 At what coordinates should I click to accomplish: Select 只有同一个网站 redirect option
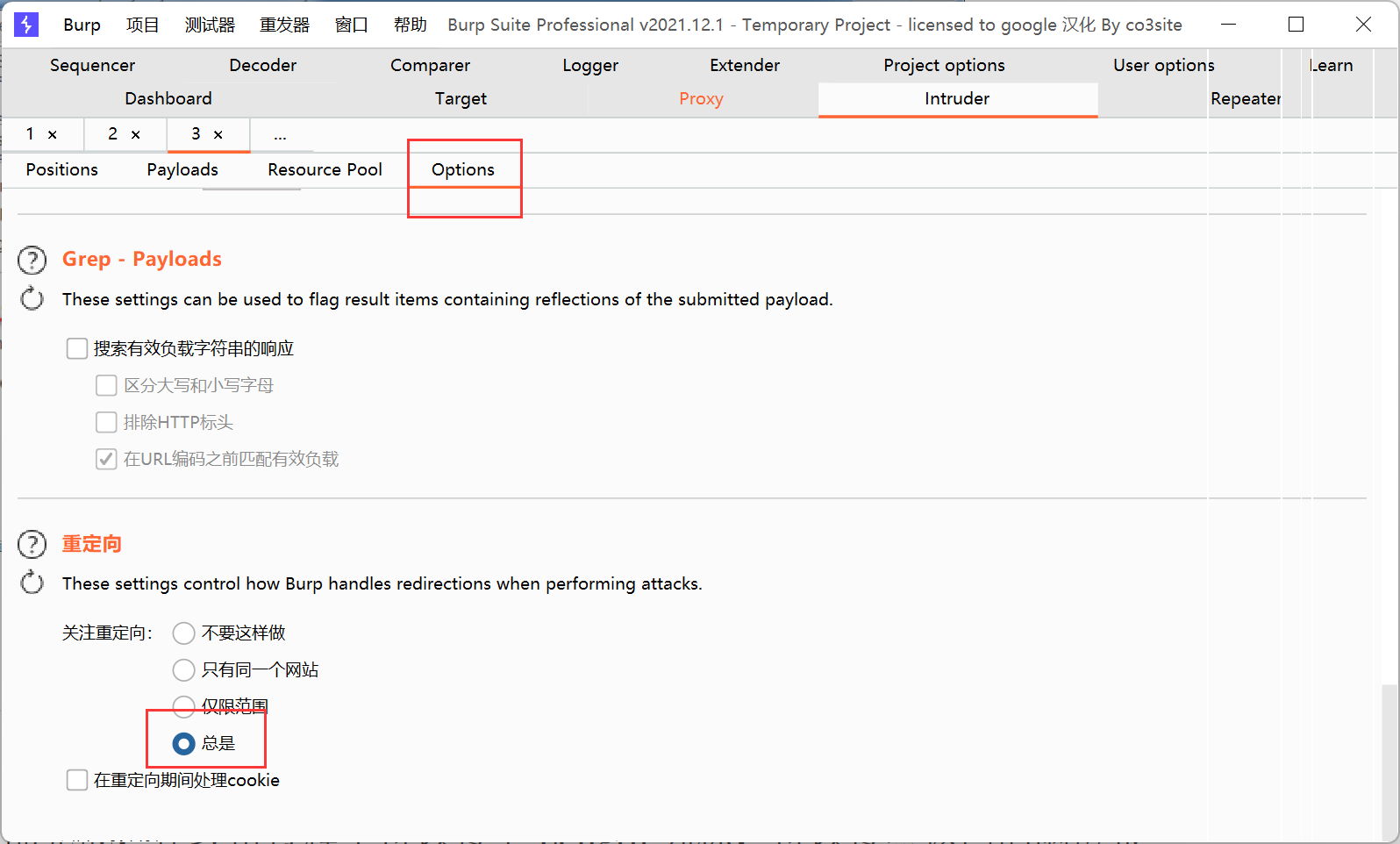pos(183,670)
